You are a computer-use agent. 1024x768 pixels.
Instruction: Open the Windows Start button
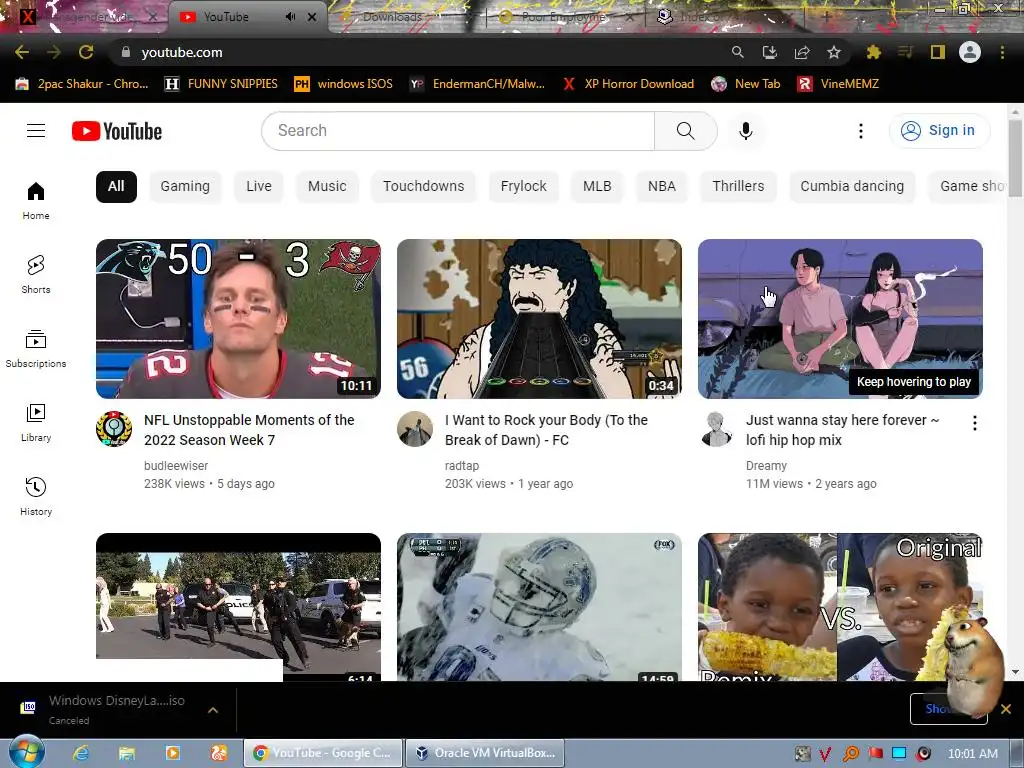[26, 752]
